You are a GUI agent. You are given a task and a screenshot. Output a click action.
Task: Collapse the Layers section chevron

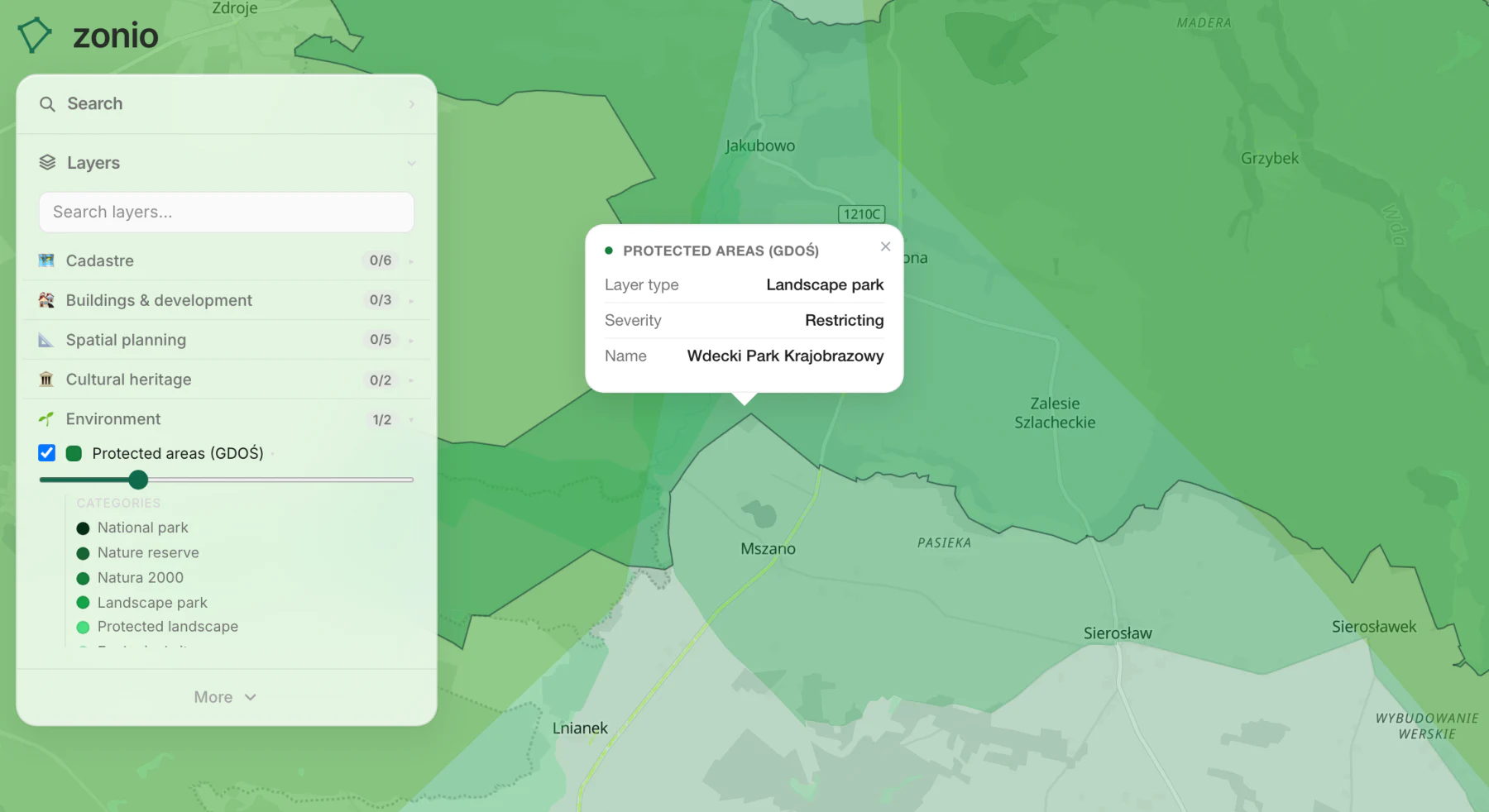pos(411,164)
